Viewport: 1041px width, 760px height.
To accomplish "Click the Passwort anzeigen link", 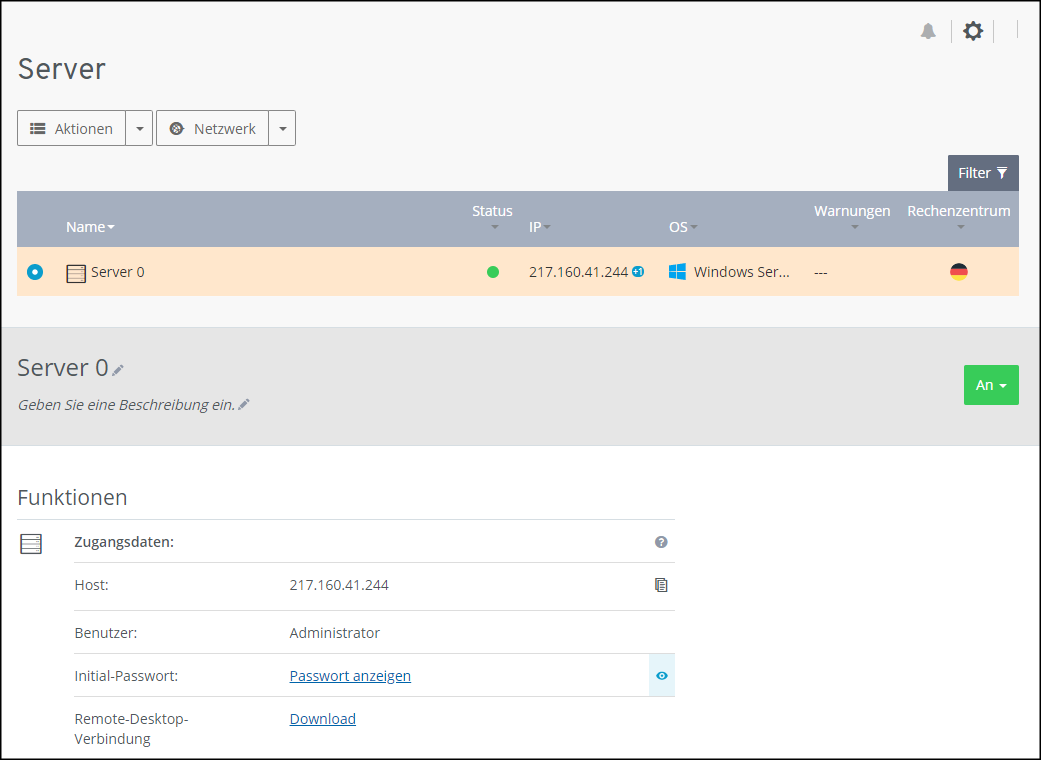I will click(x=350, y=676).
